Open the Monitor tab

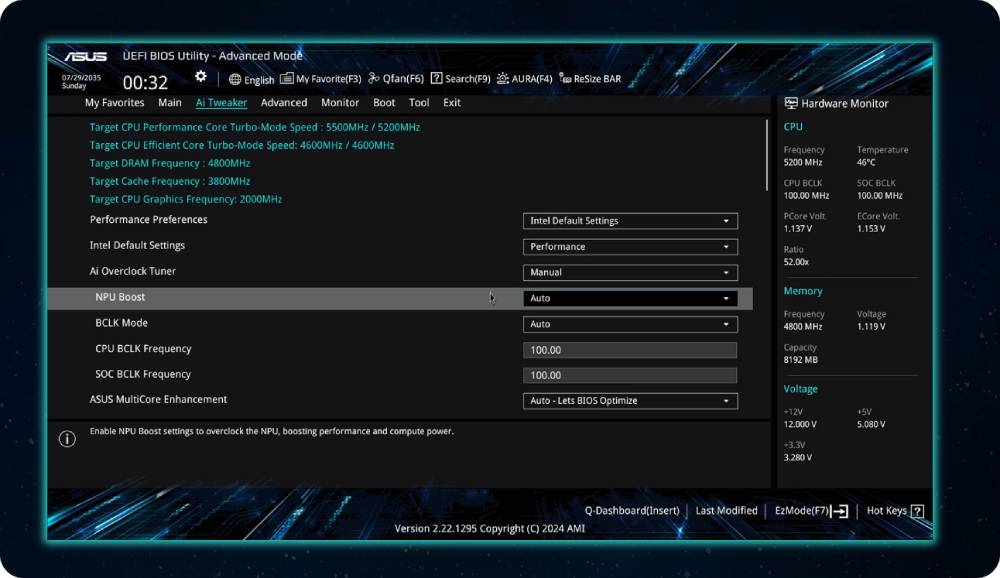pos(340,103)
